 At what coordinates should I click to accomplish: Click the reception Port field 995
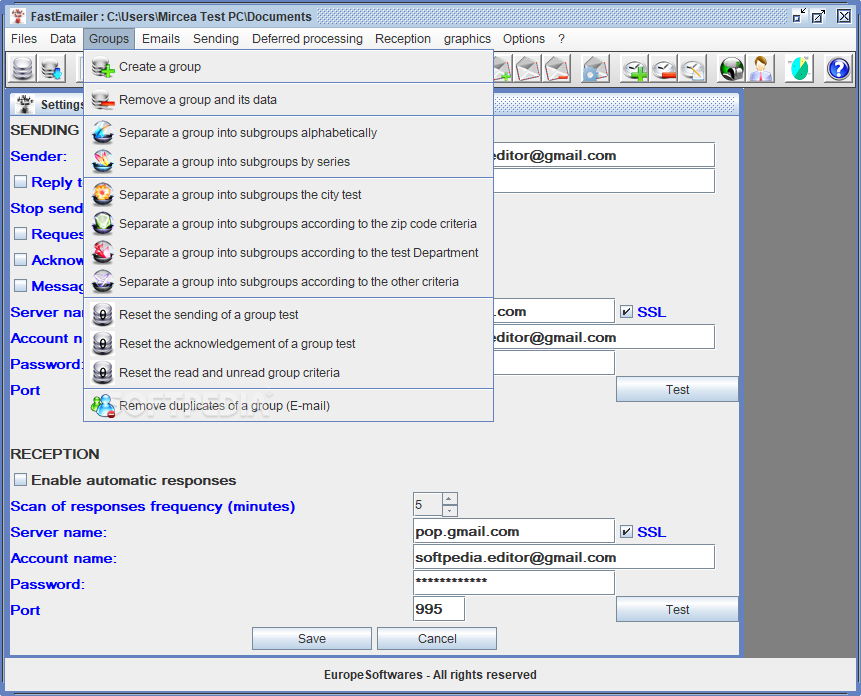tap(439, 609)
